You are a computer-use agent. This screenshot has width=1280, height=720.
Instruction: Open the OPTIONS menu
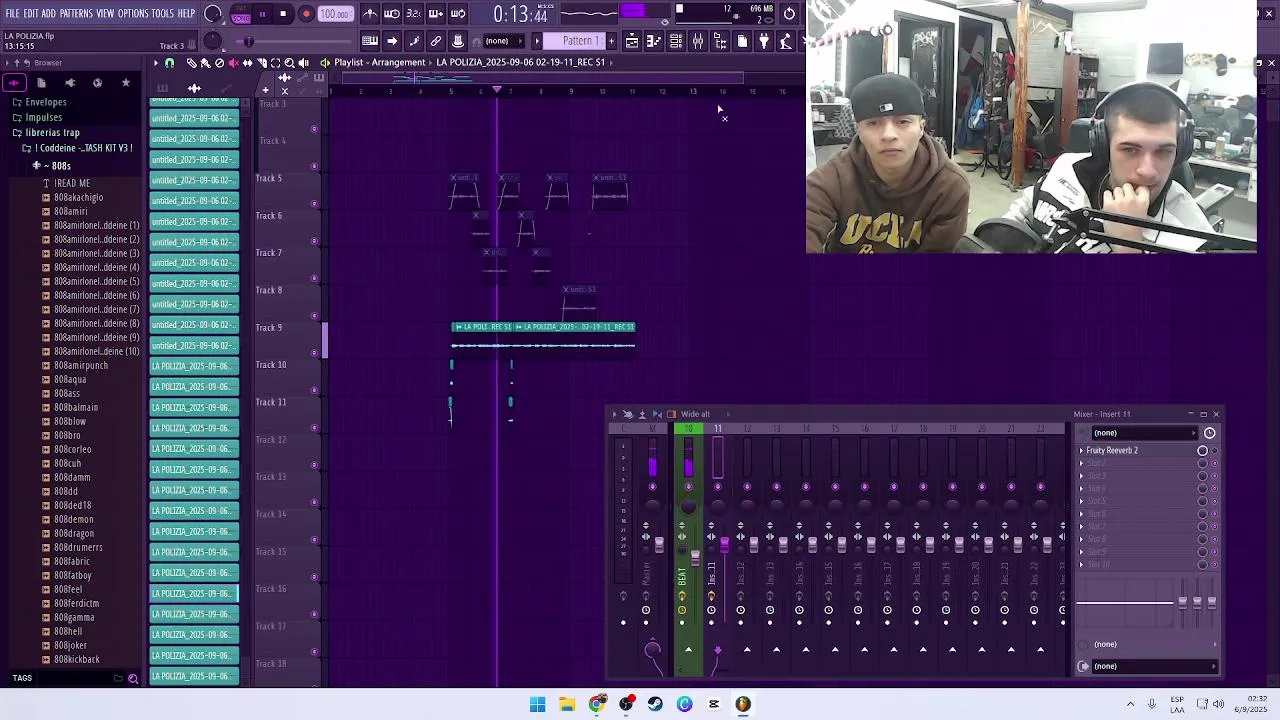(x=133, y=13)
